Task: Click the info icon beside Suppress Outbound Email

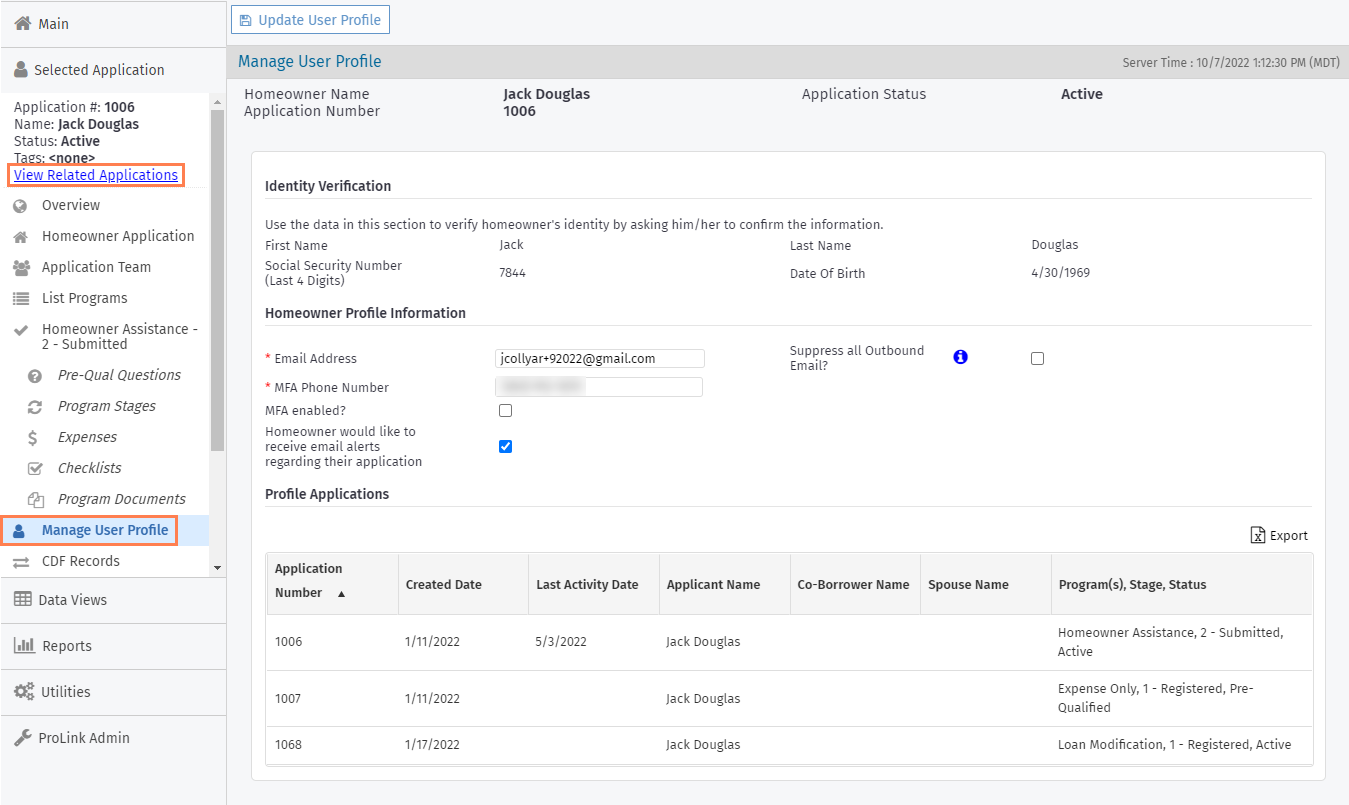Action: tap(960, 356)
